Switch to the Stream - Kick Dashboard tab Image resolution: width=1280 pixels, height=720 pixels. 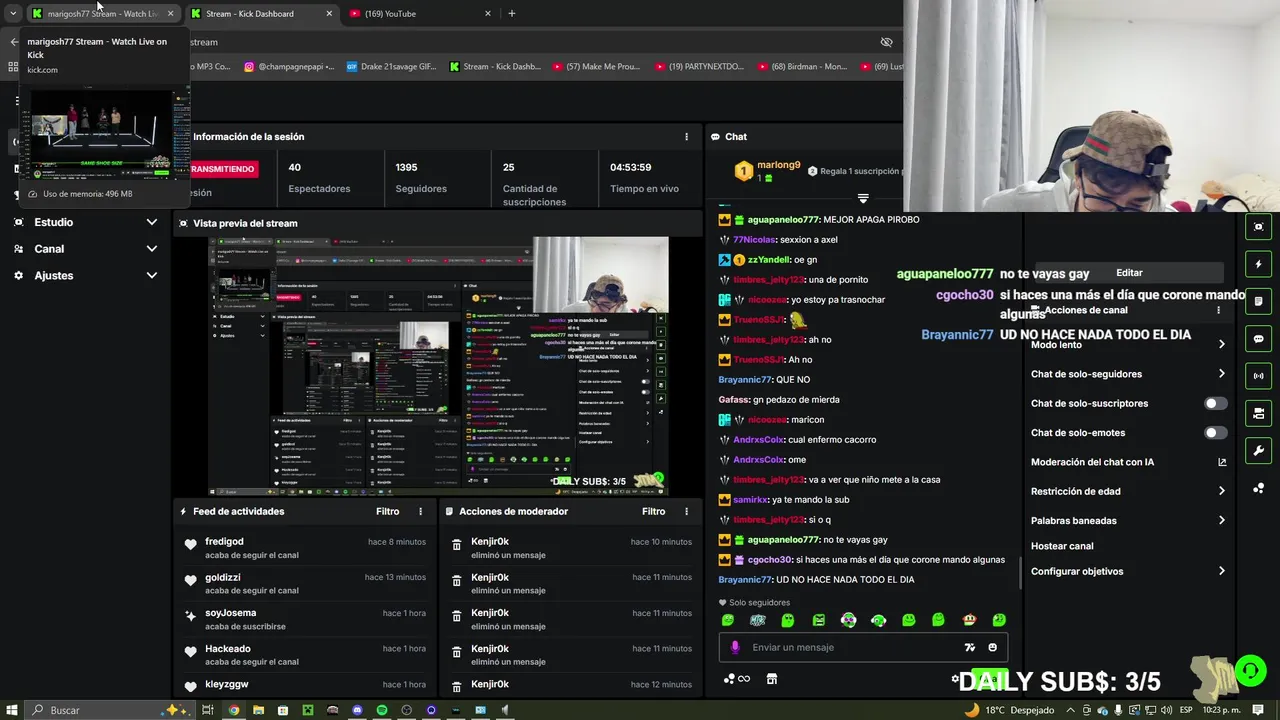pos(262,14)
